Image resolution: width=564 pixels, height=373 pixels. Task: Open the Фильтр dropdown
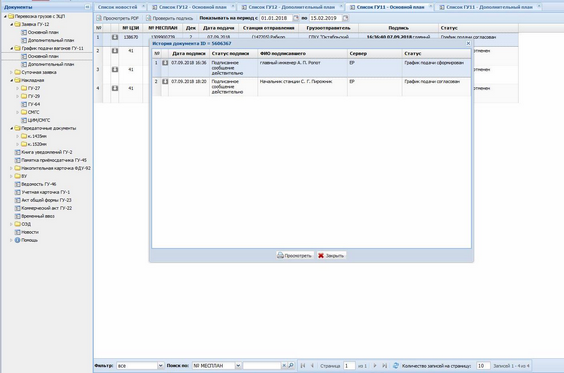point(160,365)
